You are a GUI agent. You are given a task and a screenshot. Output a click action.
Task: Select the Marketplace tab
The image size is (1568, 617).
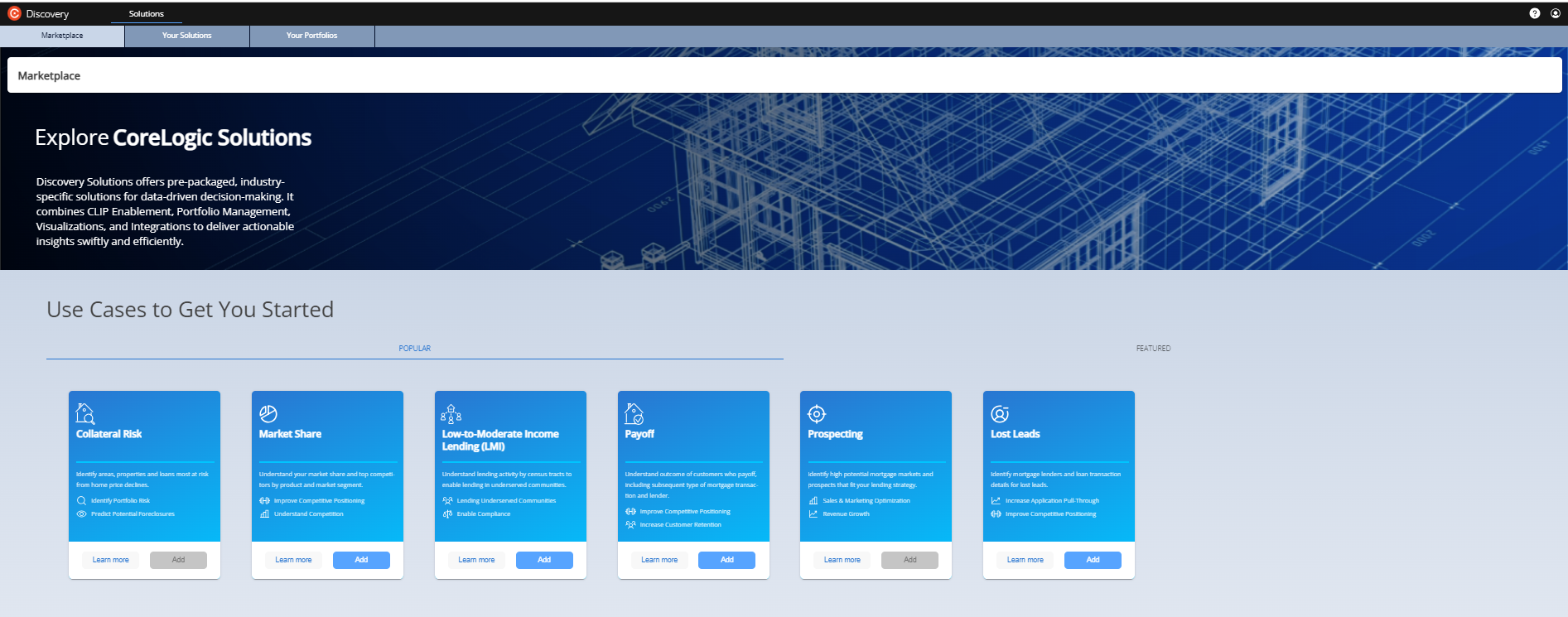click(x=62, y=36)
